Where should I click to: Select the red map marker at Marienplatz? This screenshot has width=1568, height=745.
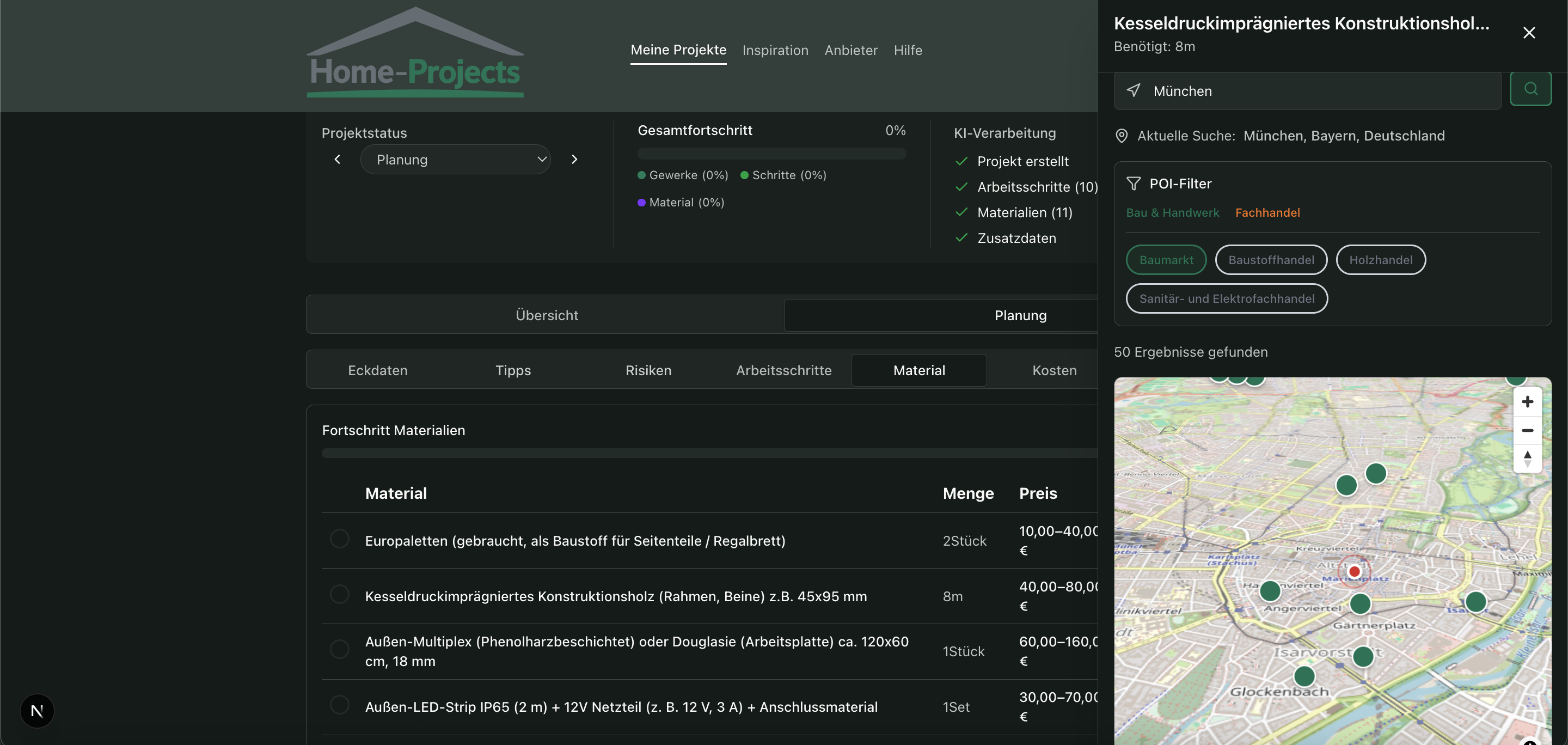(1355, 571)
